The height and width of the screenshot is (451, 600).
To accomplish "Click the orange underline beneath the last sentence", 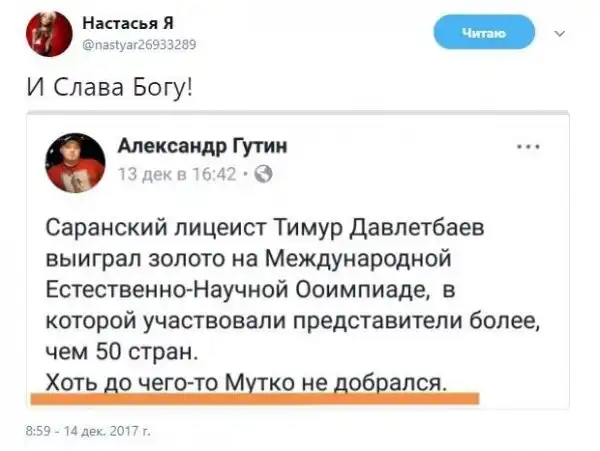I will (255, 398).
